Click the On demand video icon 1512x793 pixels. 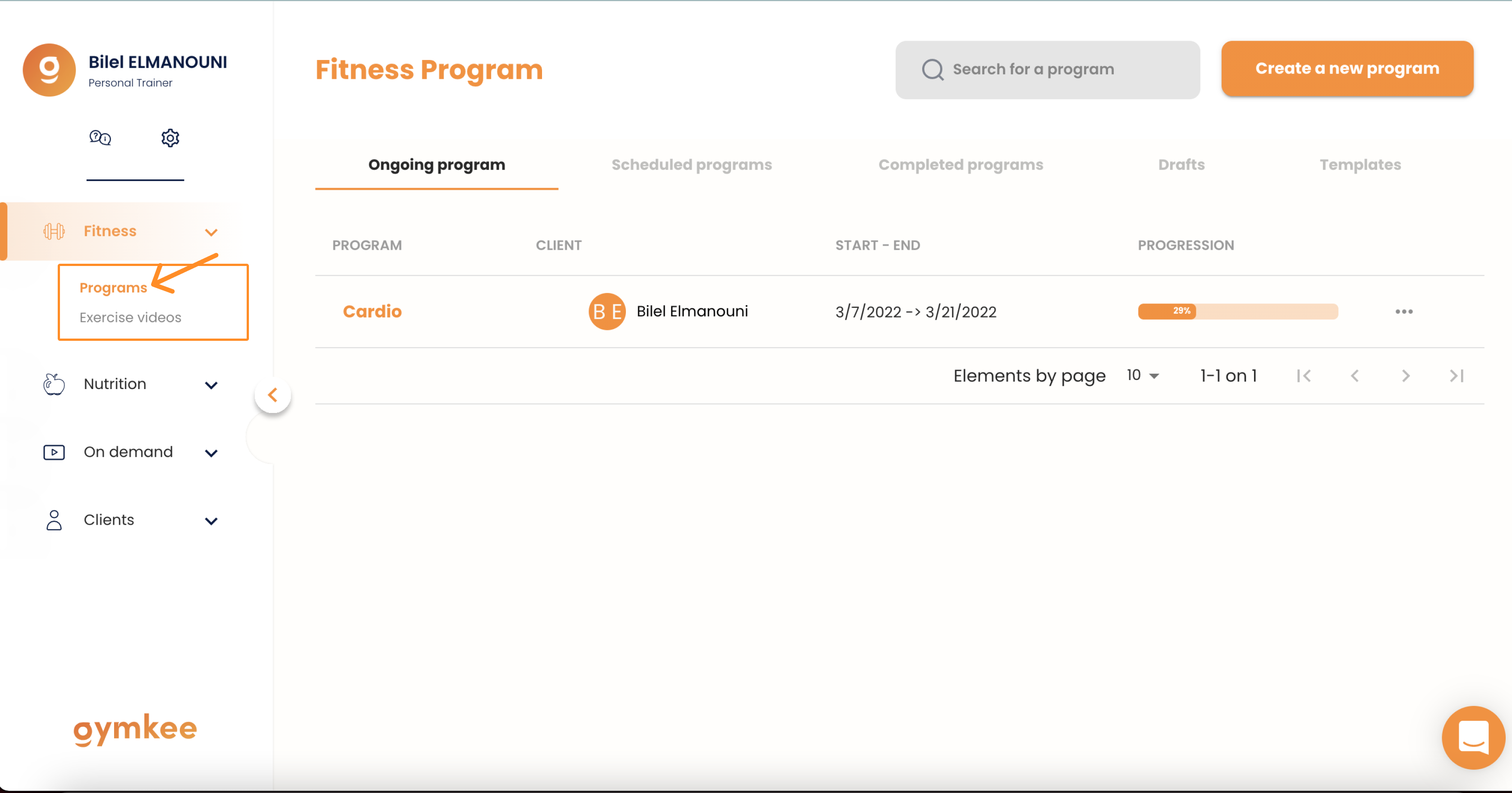pos(54,452)
